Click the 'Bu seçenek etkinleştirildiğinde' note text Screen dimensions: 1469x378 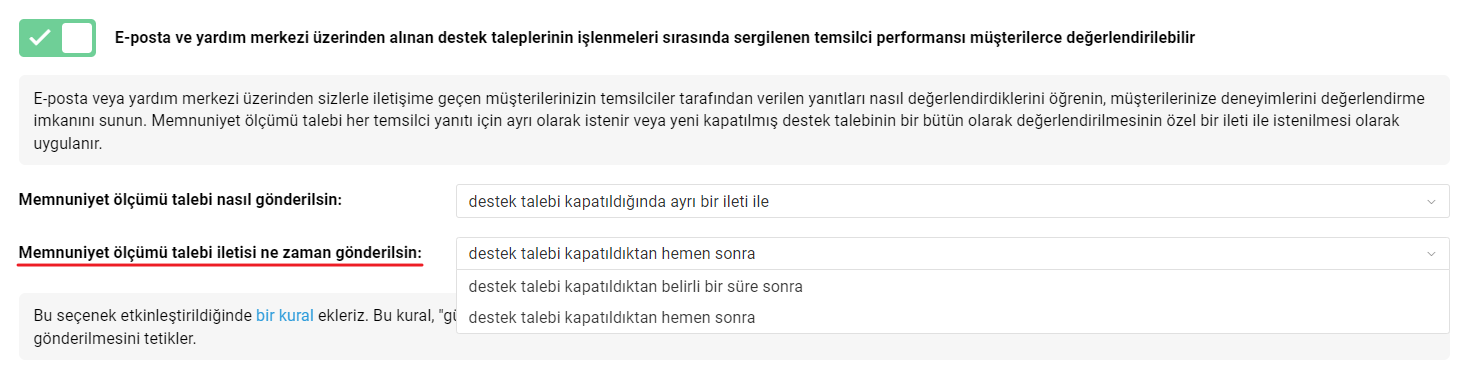[143, 315]
